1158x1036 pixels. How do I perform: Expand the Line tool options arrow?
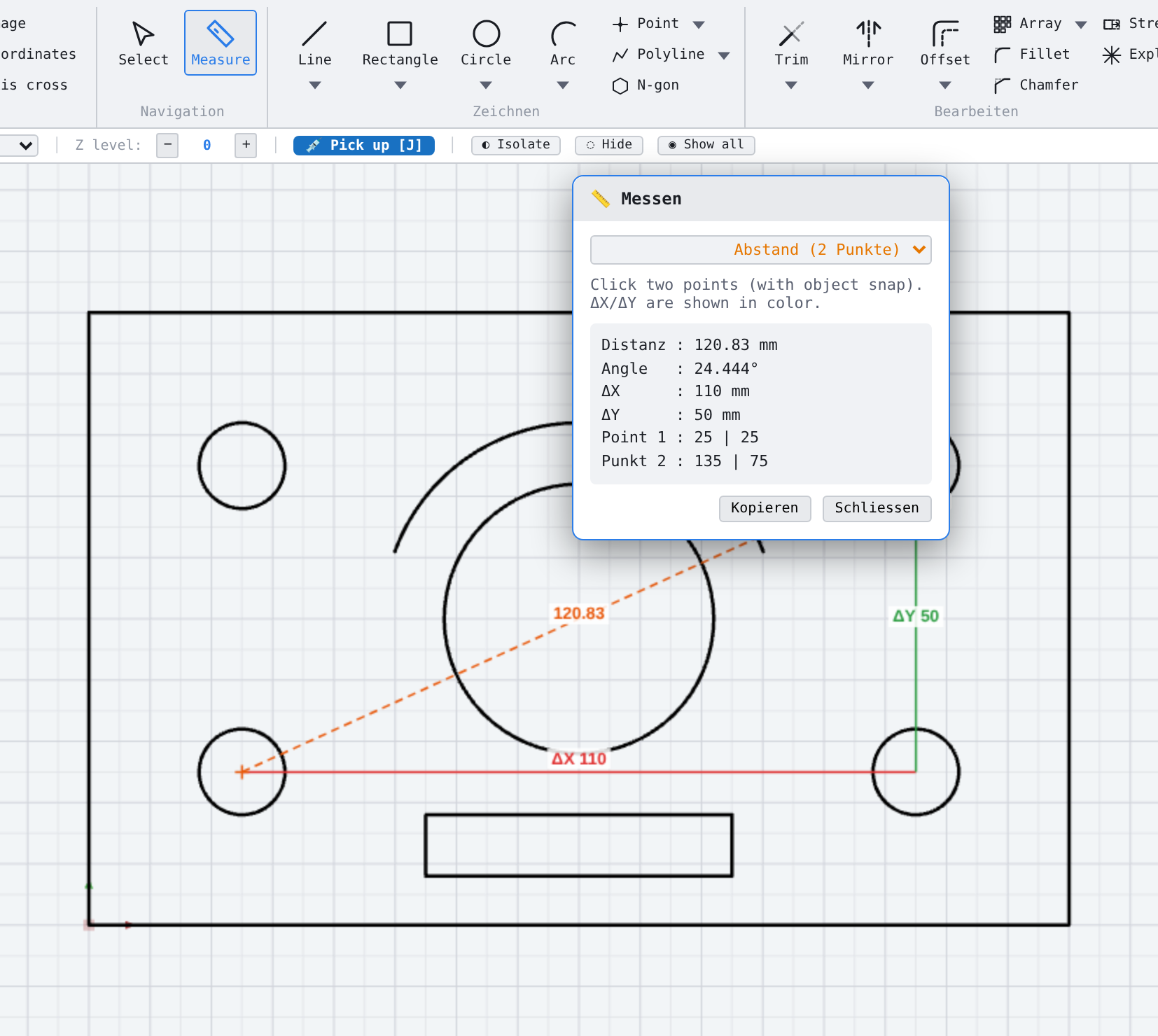(x=315, y=85)
